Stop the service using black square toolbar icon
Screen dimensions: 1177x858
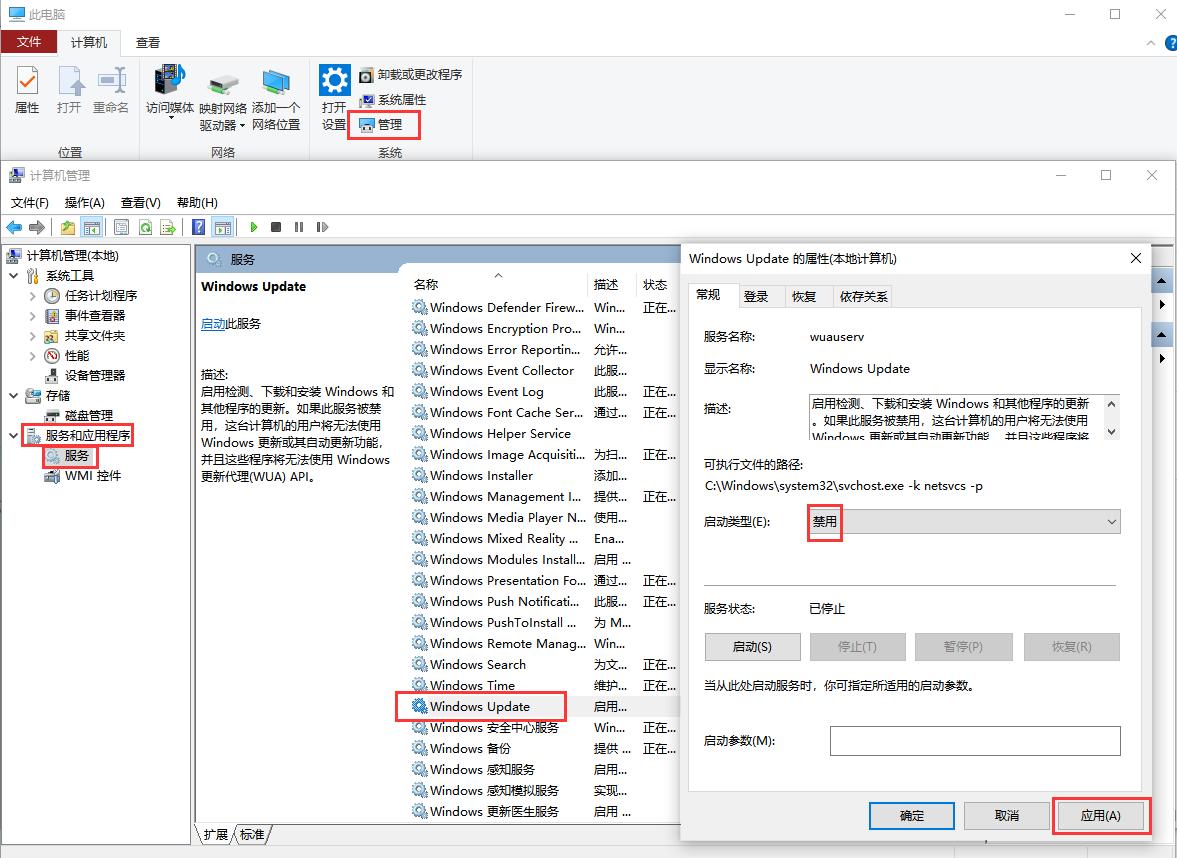click(279, 227)
